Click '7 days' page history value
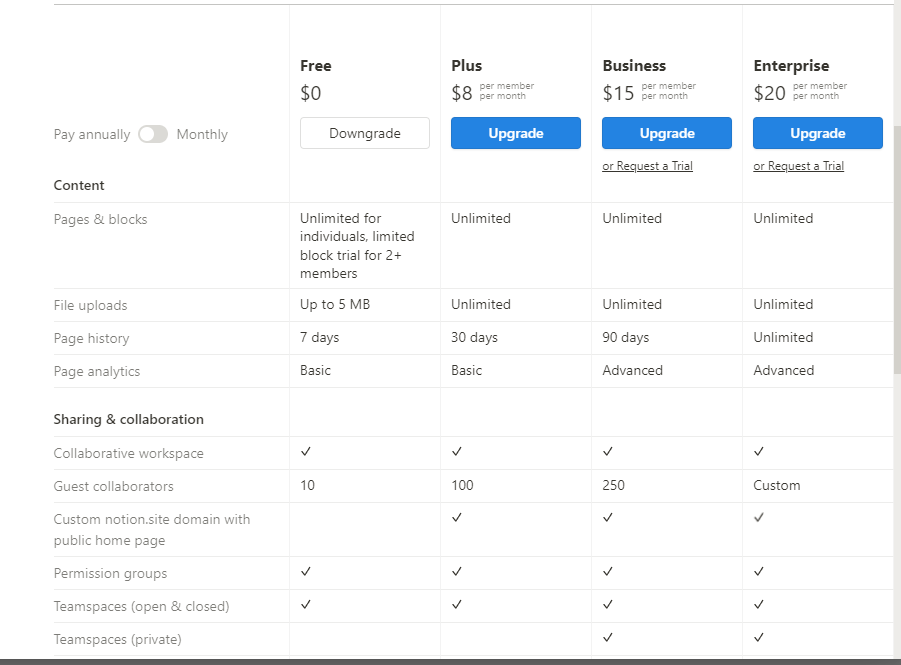Screen dimensions: 901x665 pos(319,337)
